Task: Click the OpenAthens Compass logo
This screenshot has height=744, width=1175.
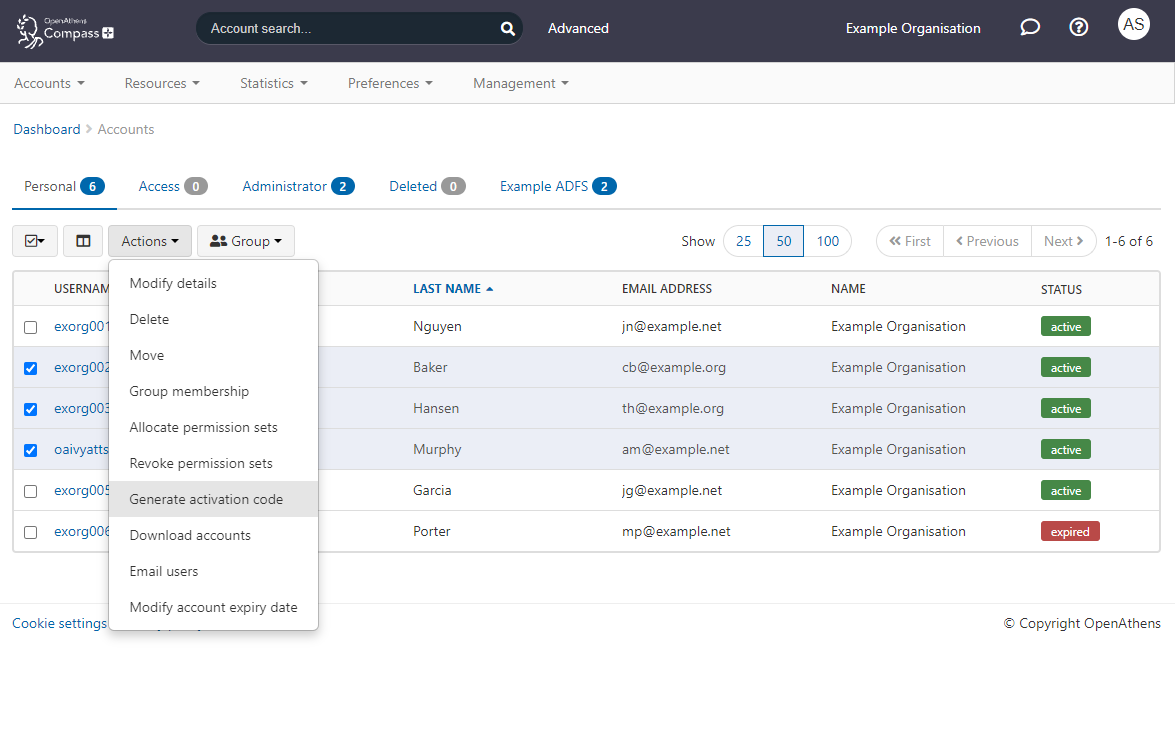Action: (63, 30)
